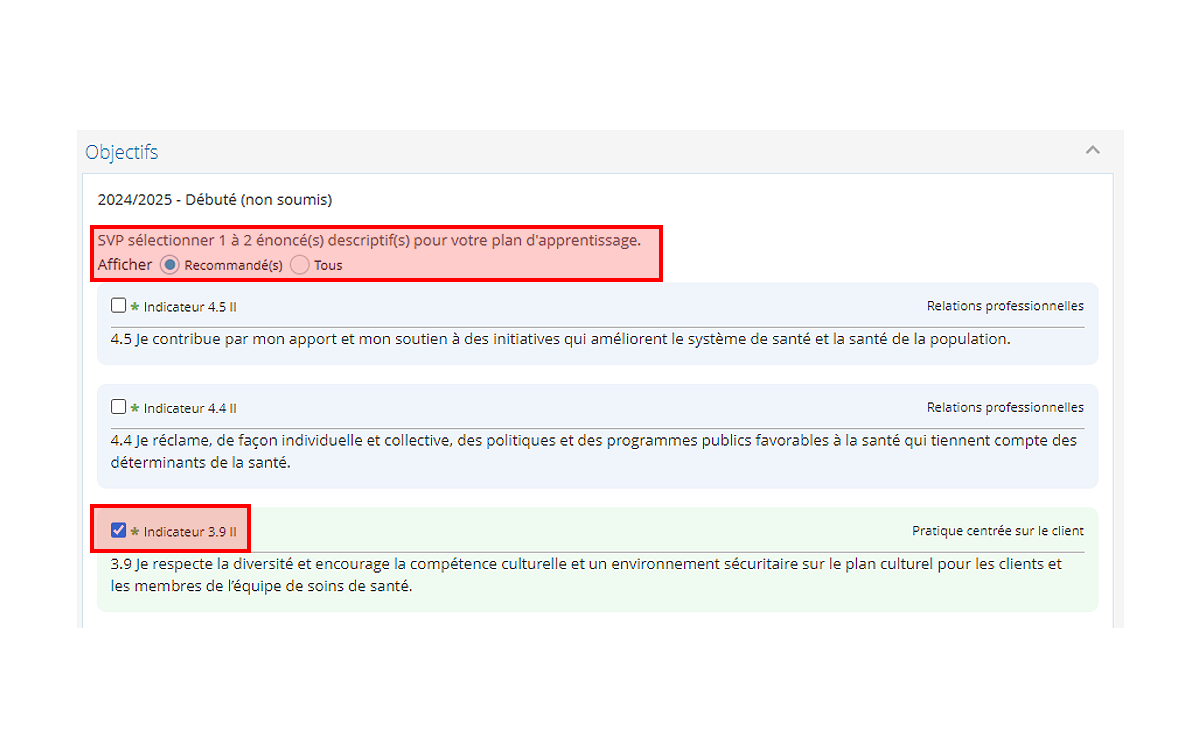Select the Recommandé(s) radio button
This screenshot has width=1200, height=736.
click(169, 265)
